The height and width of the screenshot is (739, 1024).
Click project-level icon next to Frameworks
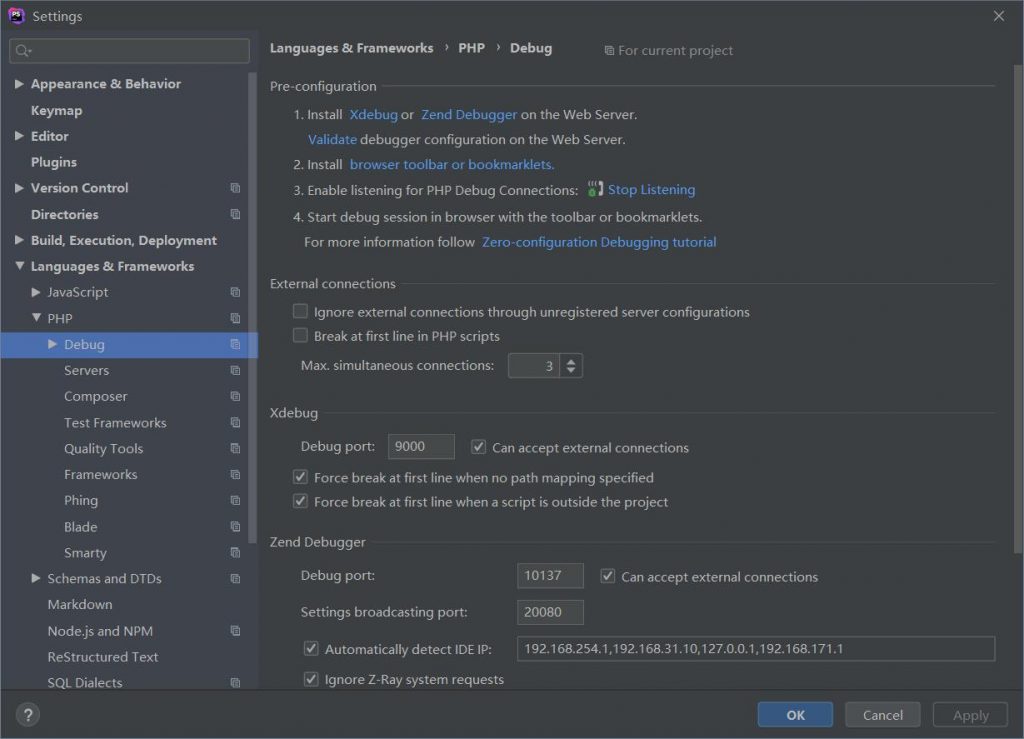pyautogui.click(x=235, y=475)
